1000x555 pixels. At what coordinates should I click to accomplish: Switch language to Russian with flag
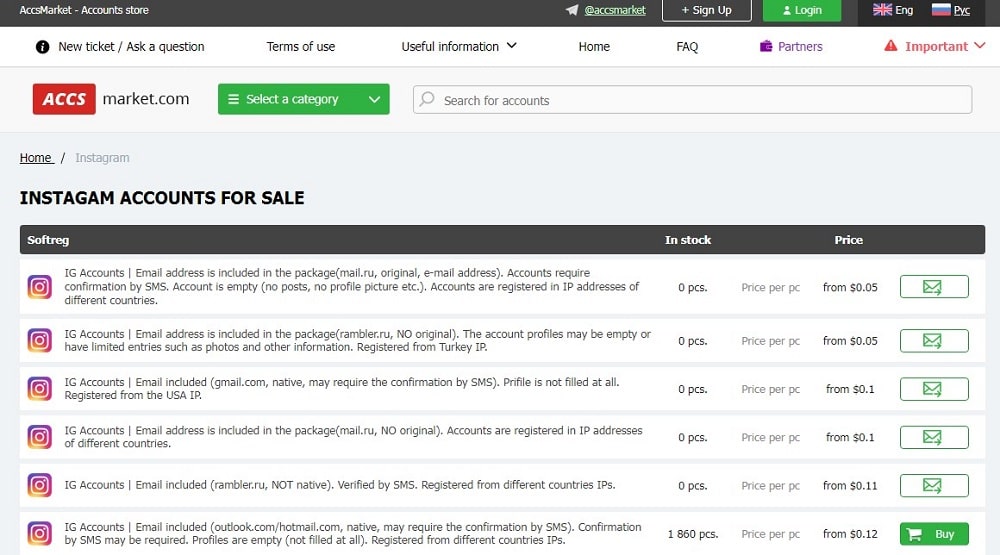(x=951, y=10)
